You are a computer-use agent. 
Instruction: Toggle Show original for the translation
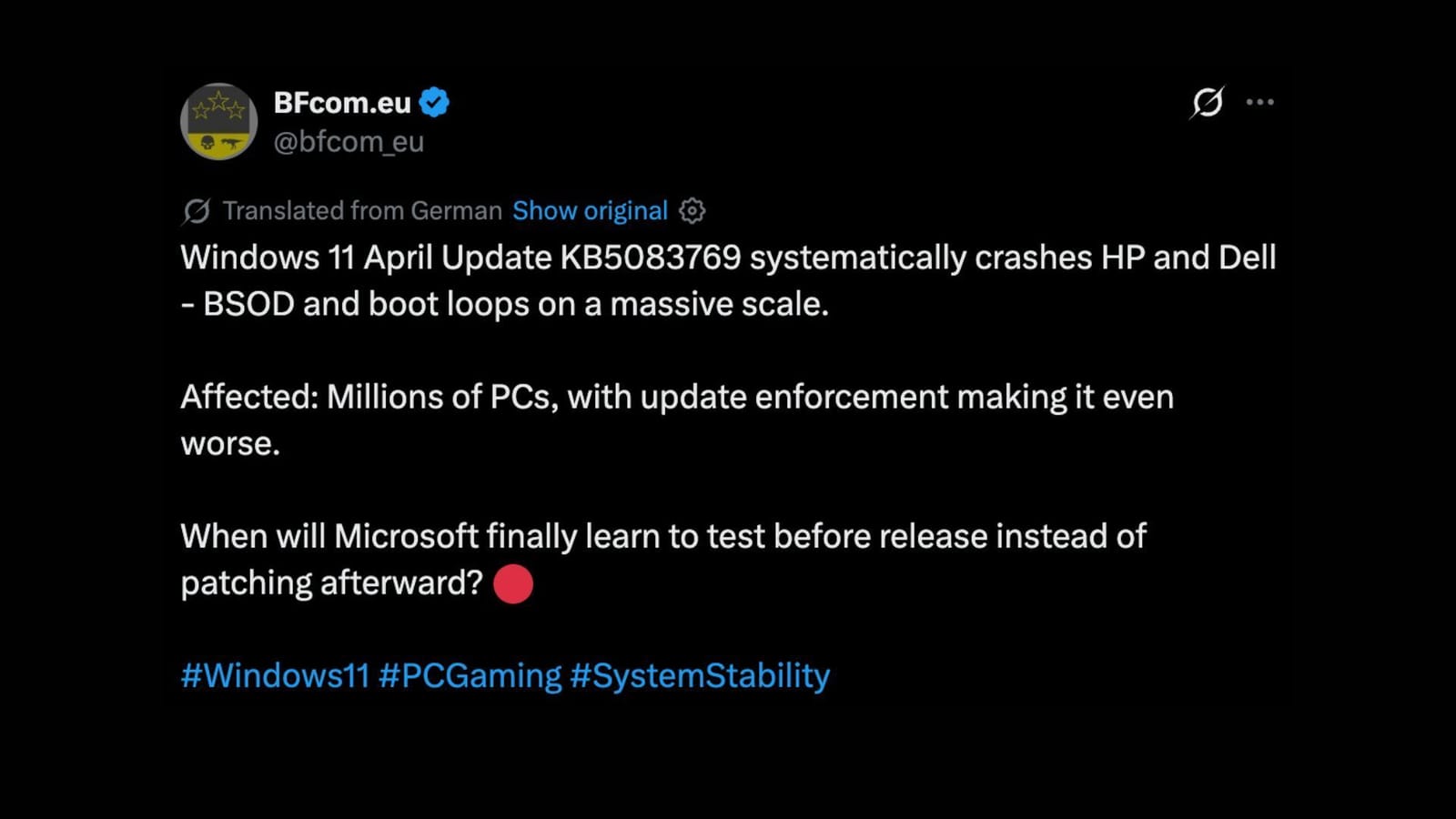pos(590,211)
